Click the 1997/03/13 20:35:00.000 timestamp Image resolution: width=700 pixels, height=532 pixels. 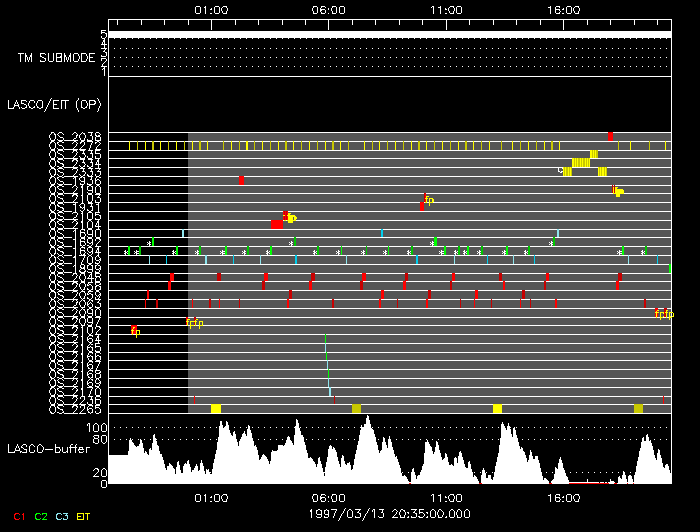click(x=389, y=514)
